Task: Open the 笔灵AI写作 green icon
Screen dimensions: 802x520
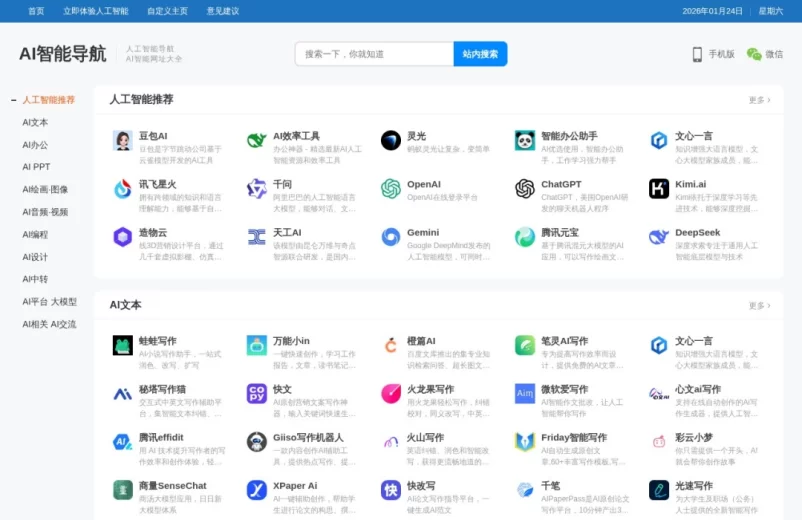Action: coord(525,345)
